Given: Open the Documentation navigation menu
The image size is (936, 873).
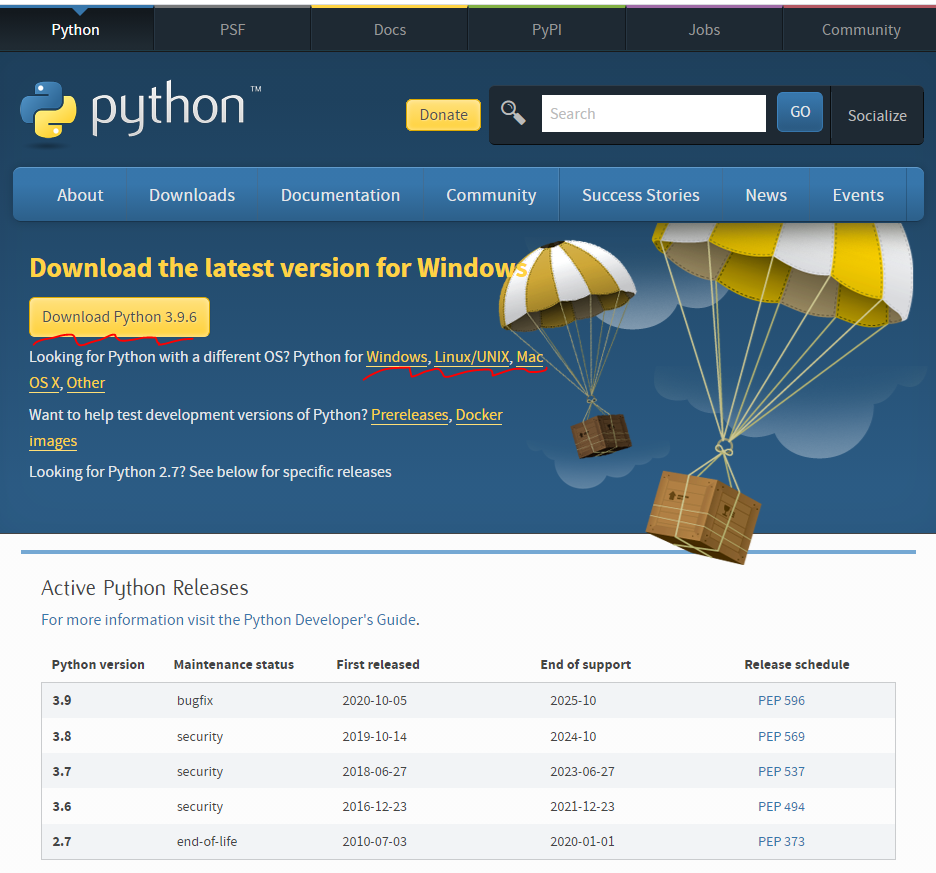Looking at the screenshot, I should click(340, 195).
